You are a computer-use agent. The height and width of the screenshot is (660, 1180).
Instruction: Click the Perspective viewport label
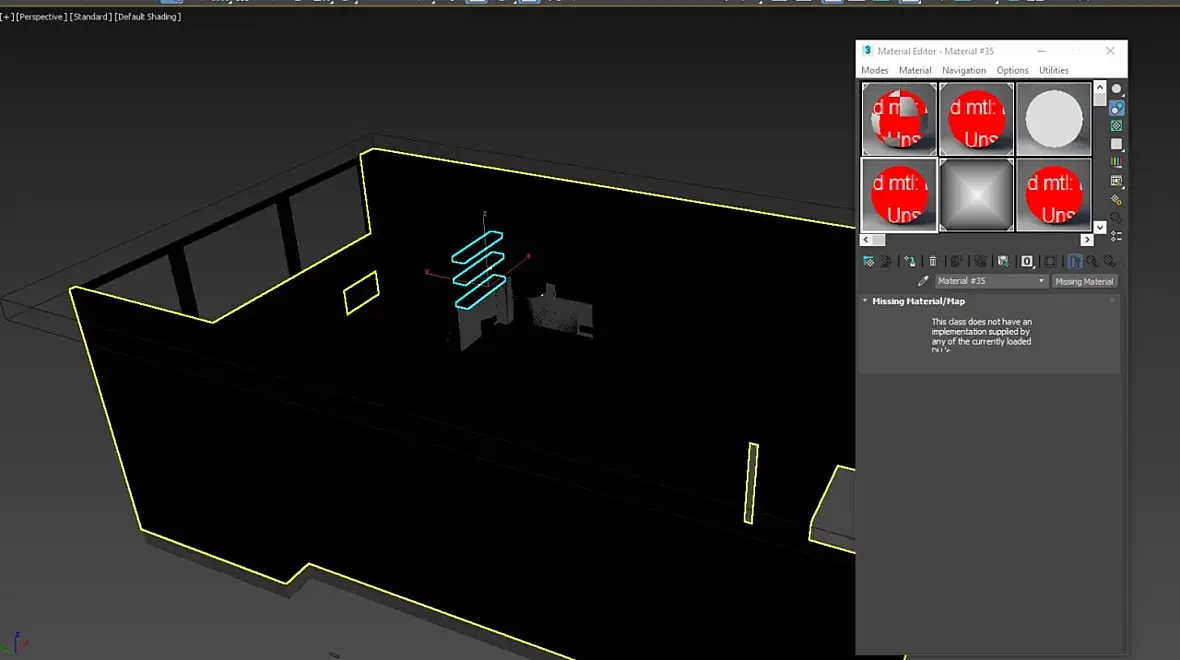[41, 17]
